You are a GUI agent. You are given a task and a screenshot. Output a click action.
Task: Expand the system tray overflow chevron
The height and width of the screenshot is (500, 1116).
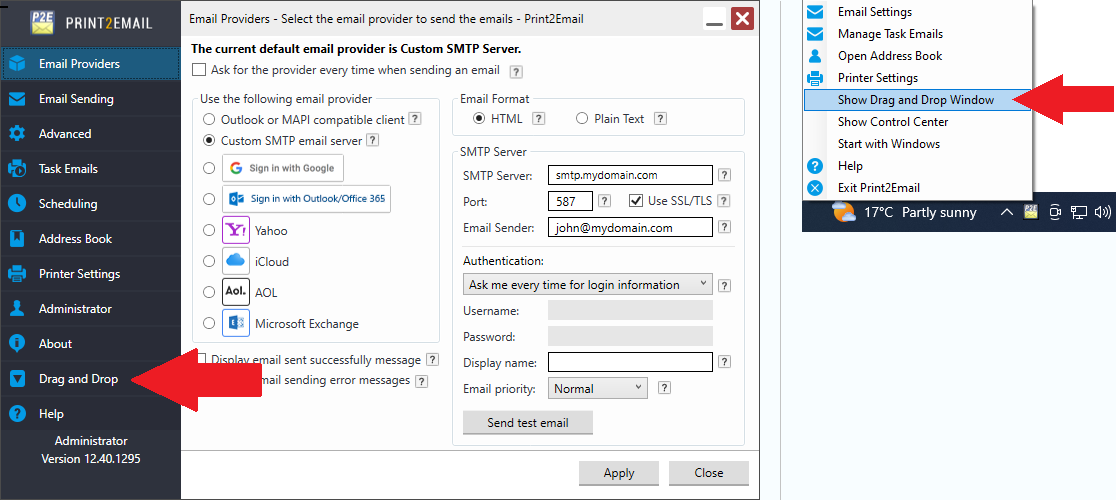pos(1005,213)
